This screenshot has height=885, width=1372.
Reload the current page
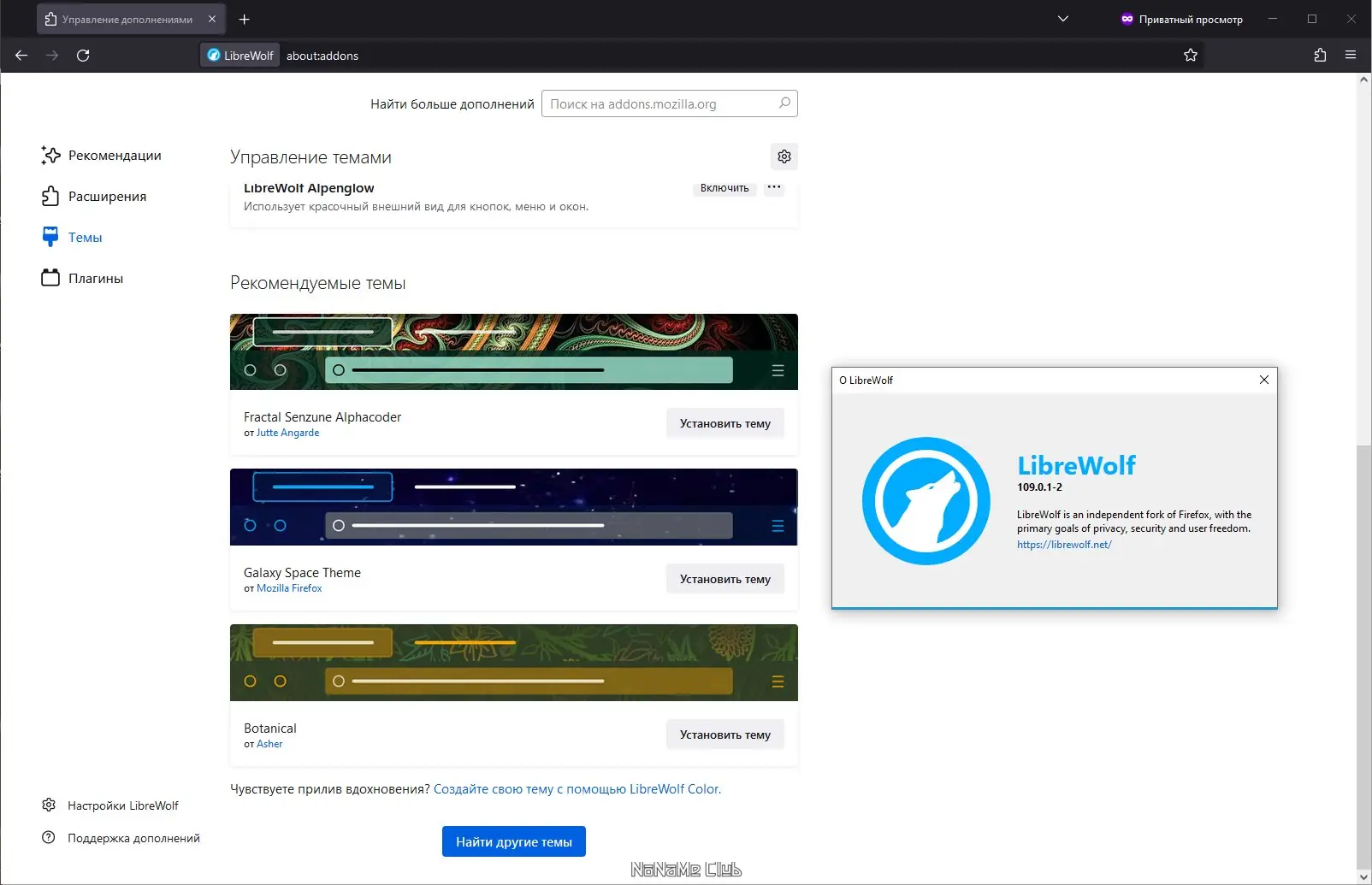83,56
